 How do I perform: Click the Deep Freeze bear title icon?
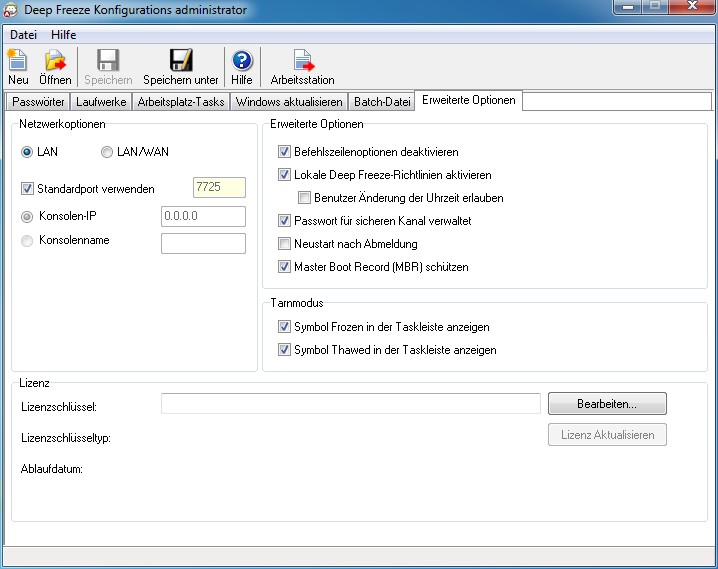(x=10, y=10)
